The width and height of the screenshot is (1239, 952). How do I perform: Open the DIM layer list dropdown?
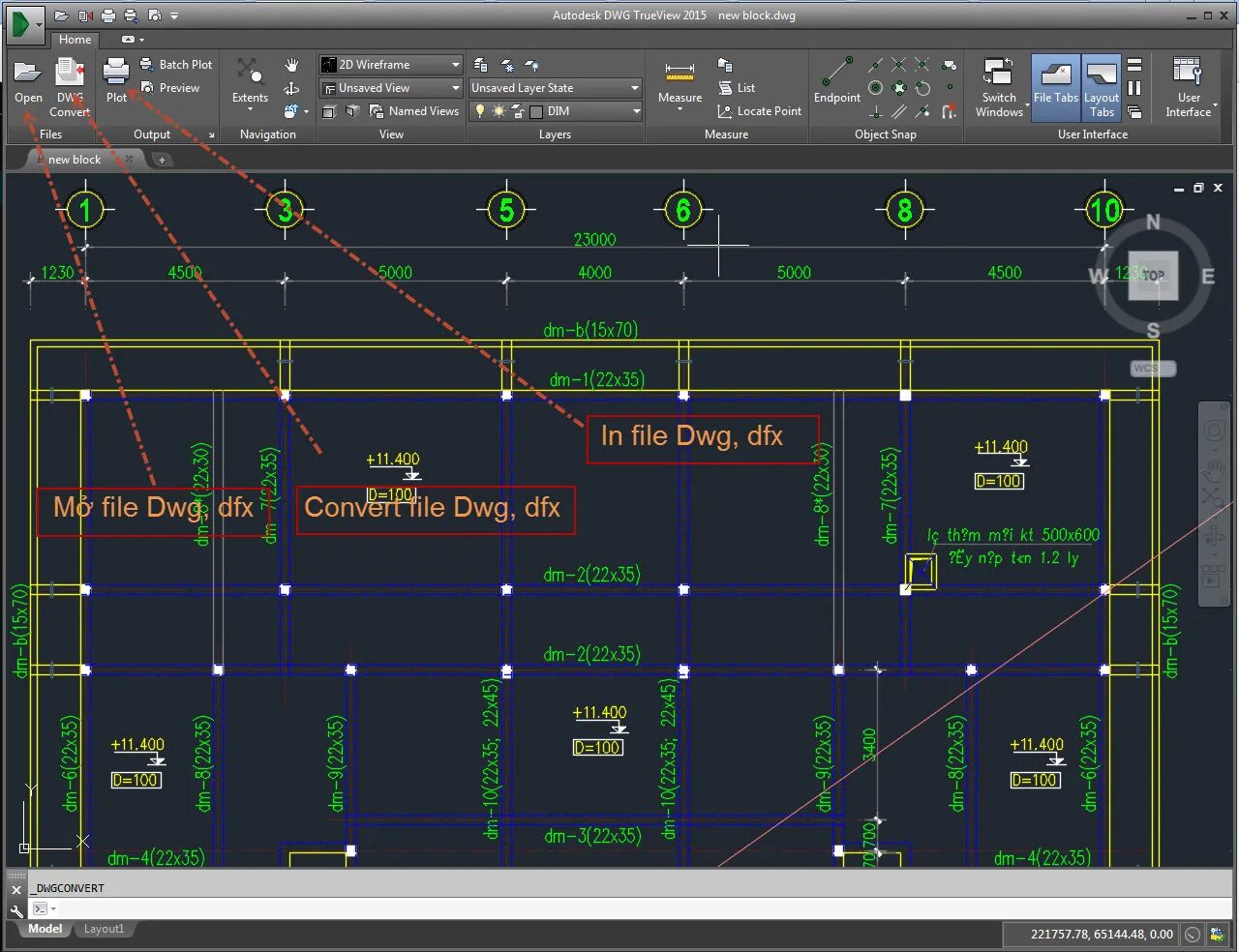click(636, 111)
